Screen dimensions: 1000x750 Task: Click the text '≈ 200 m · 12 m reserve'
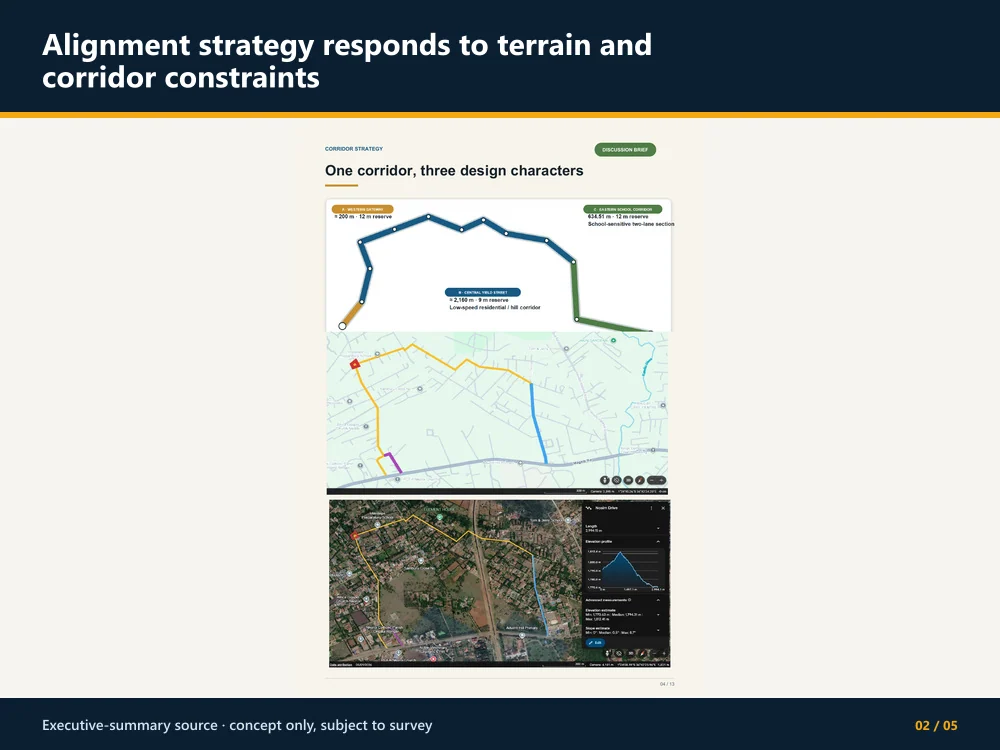(x=363, y=217)
